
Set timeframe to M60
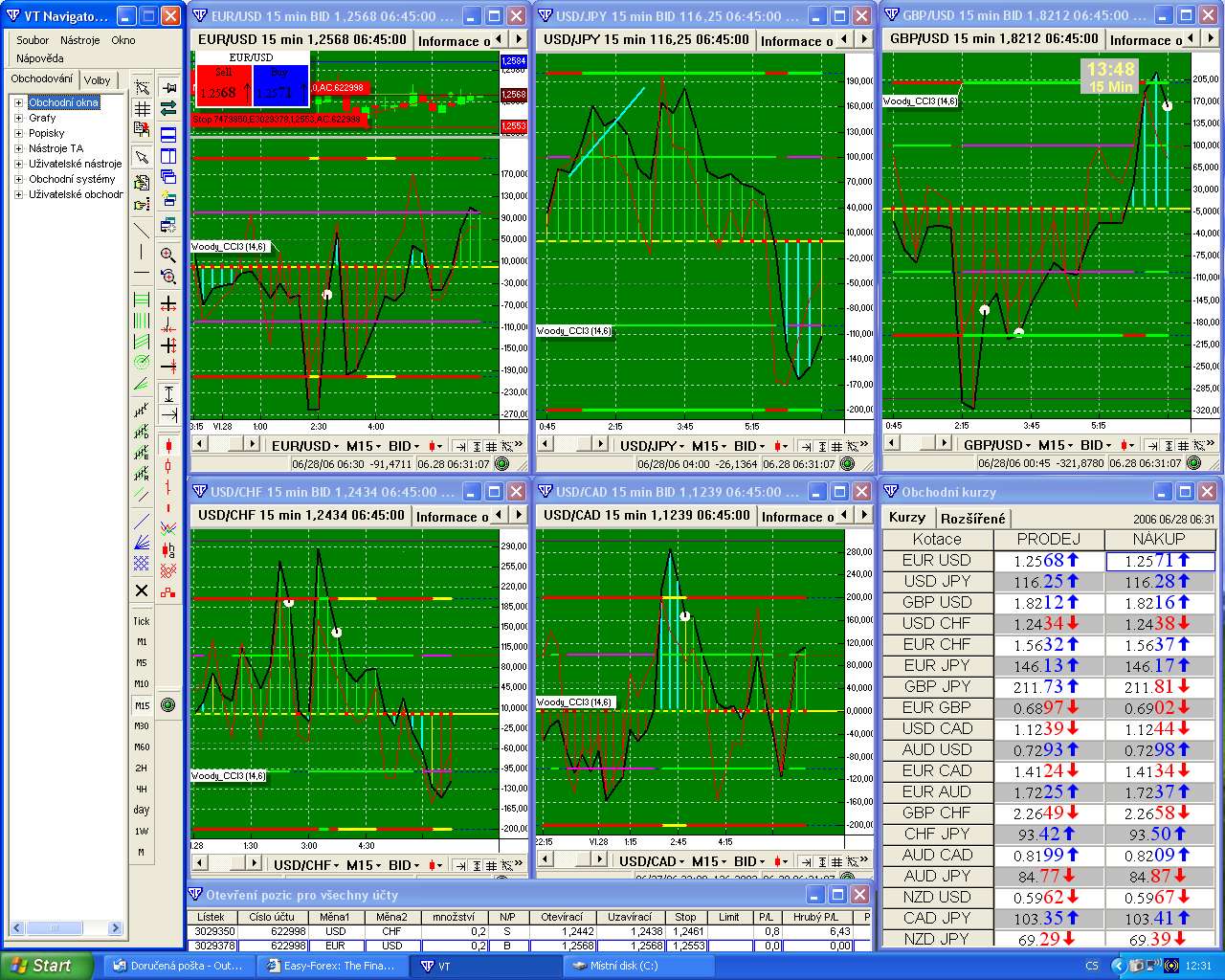(x=142, y=747)
